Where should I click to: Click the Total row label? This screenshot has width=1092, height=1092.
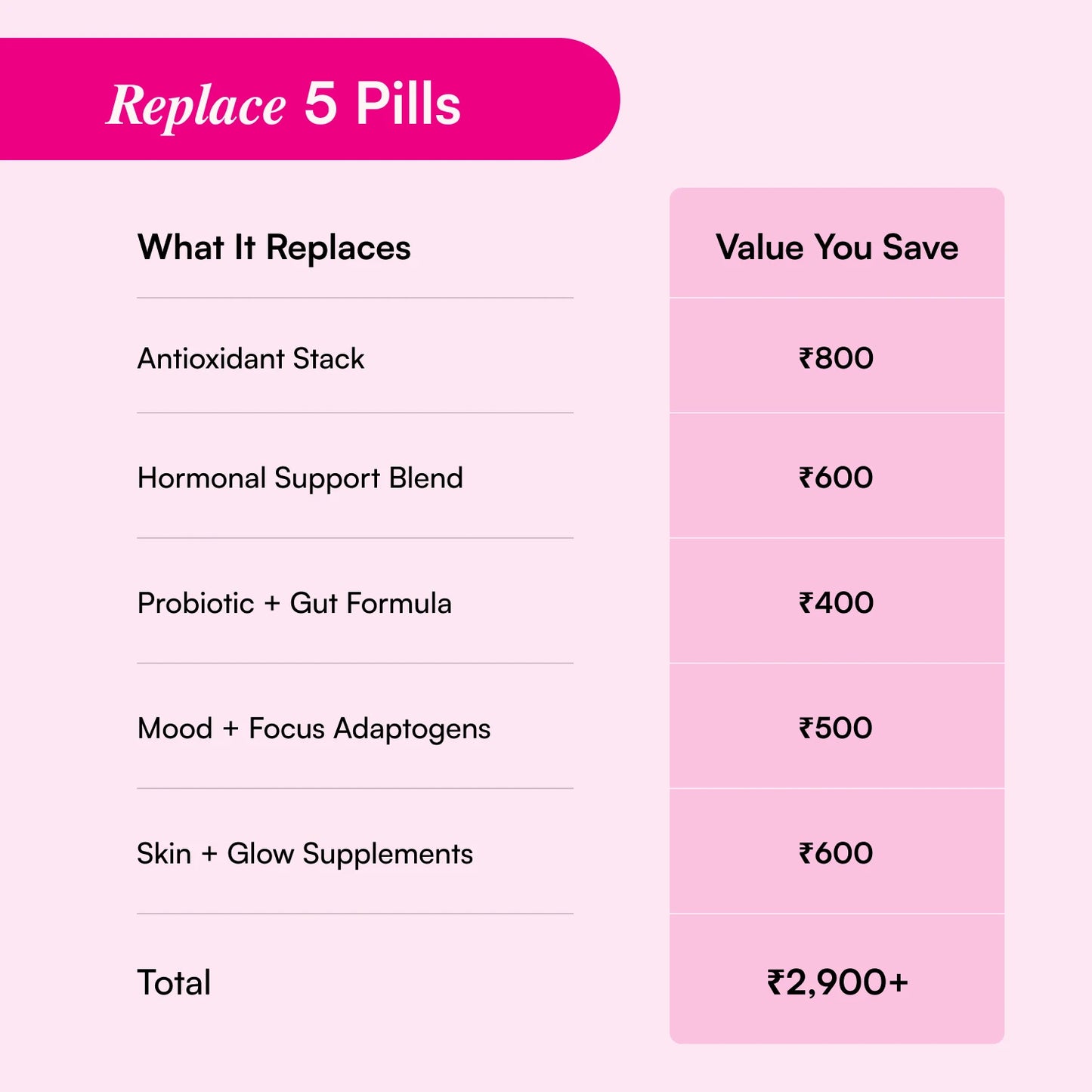pos(174,982)
